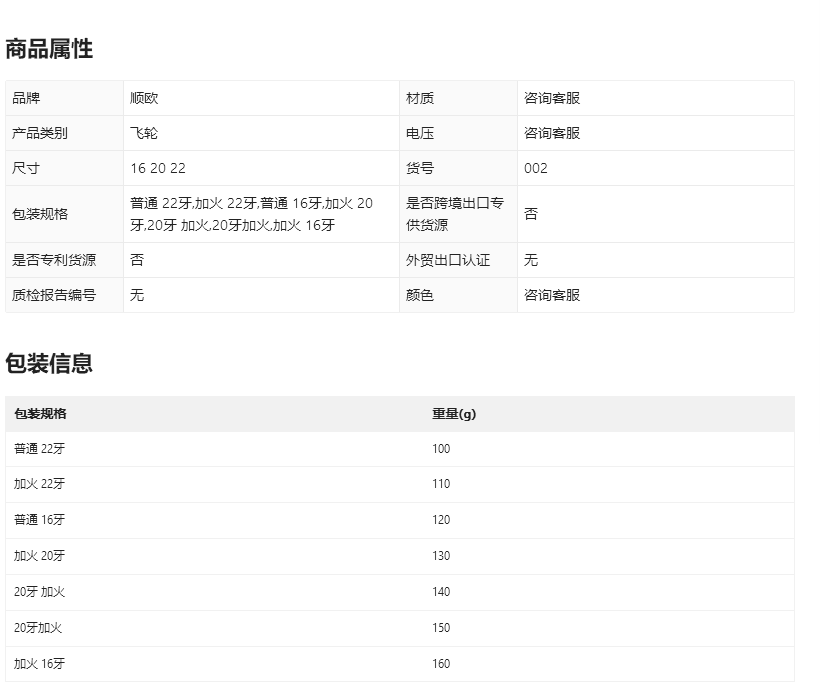820x683 pixels.
Task: Click the 重量(g) column header
Action: [x=454, y=414]
